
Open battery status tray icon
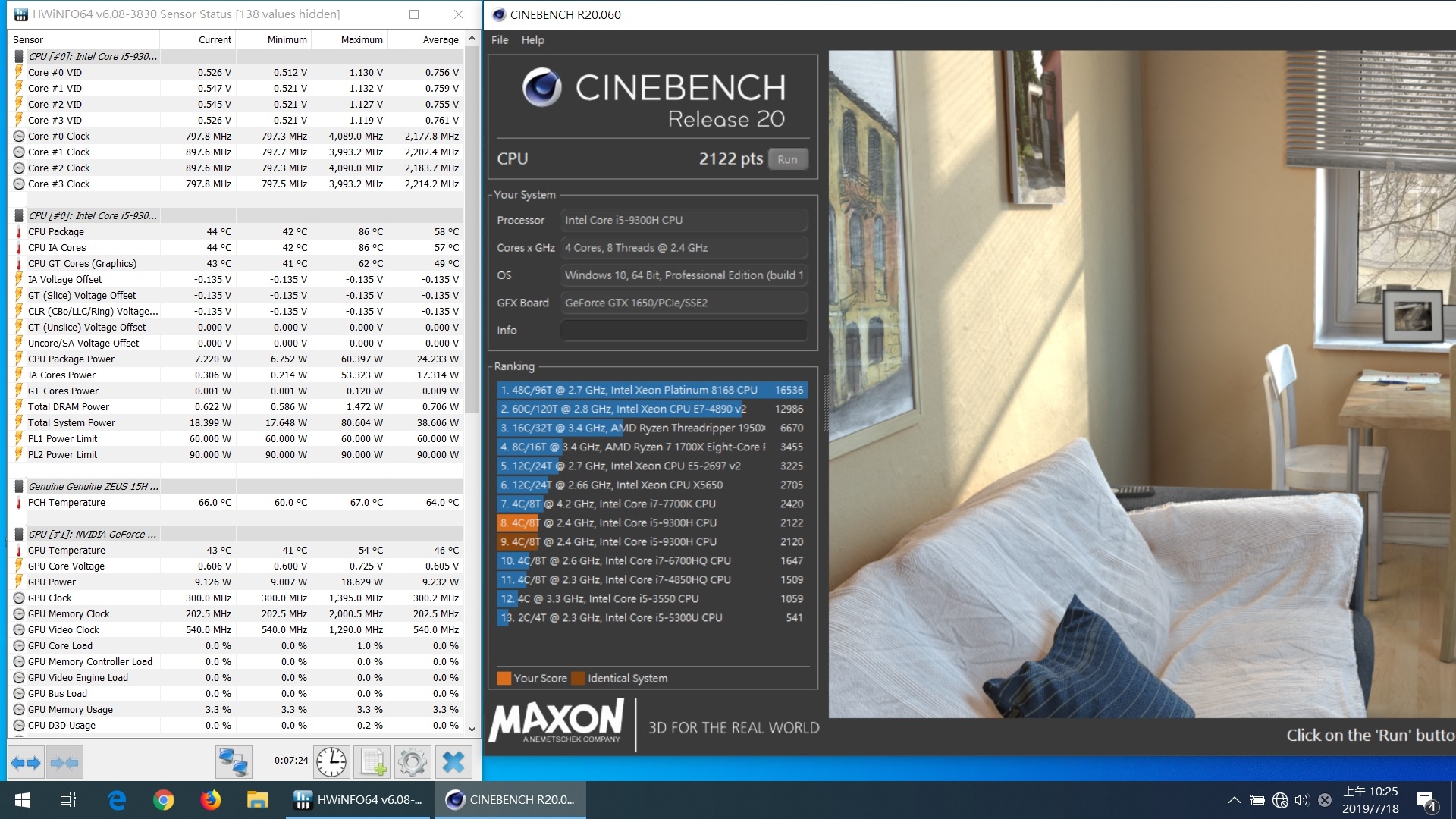click(x=1257, y=800)
